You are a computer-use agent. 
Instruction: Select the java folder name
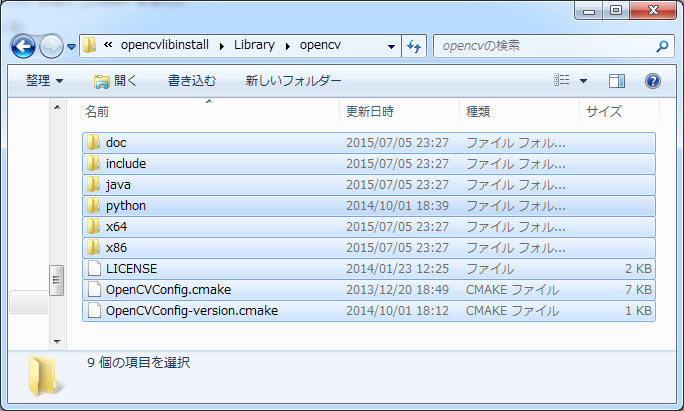[118, 185]
